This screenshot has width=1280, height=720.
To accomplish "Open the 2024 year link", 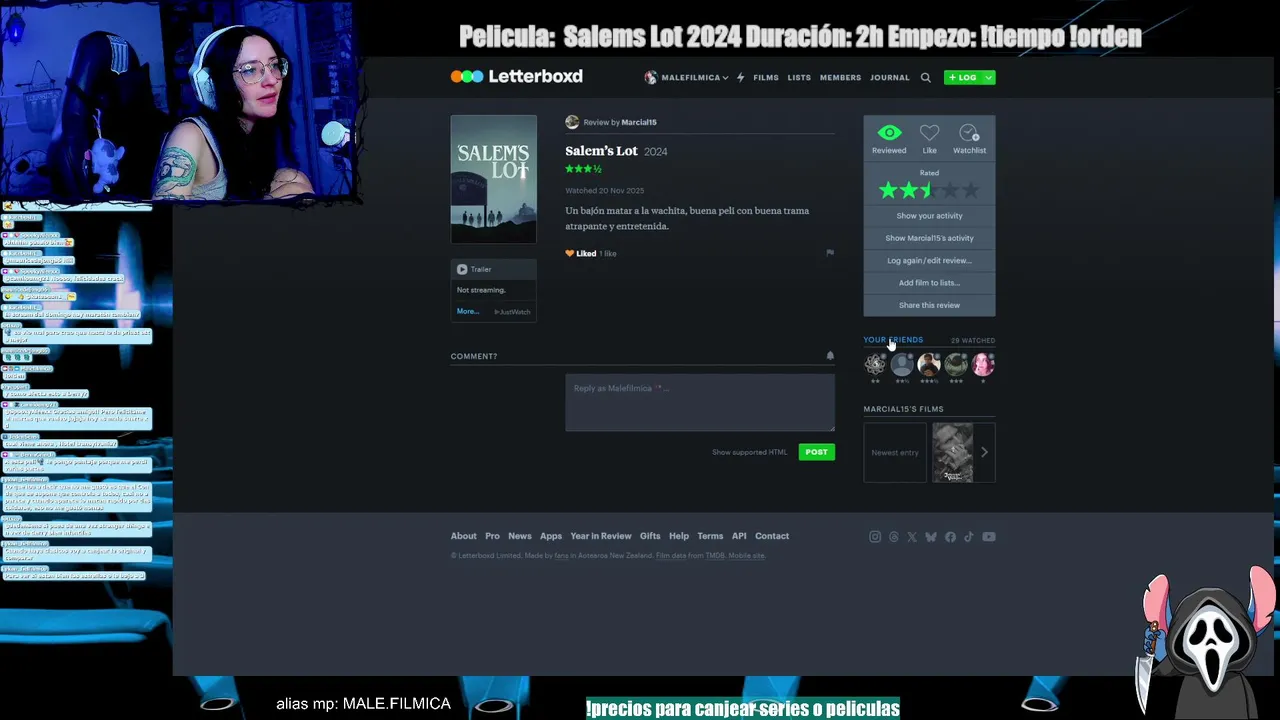I will click(656, 152).
